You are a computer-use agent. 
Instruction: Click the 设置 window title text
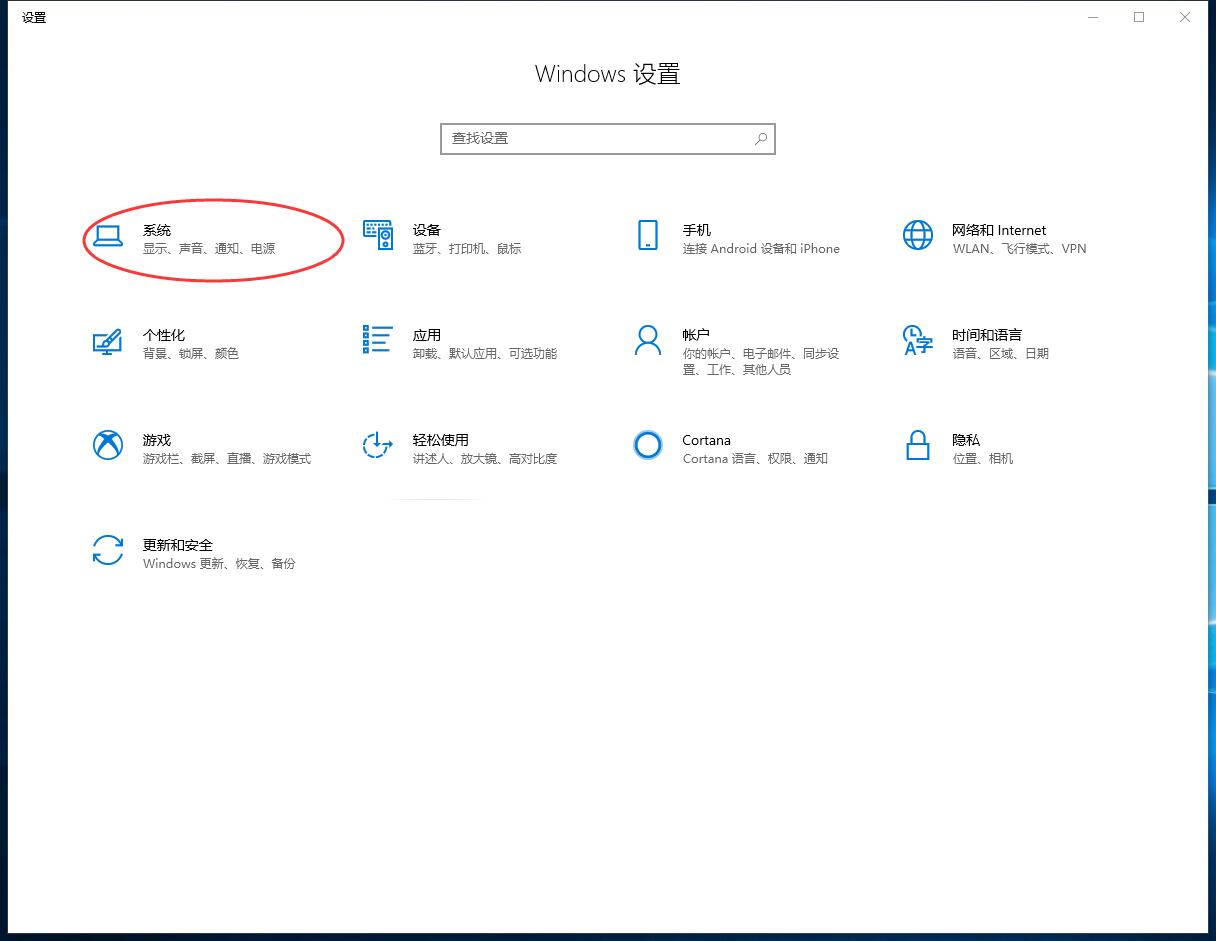(x=34, y=18)
